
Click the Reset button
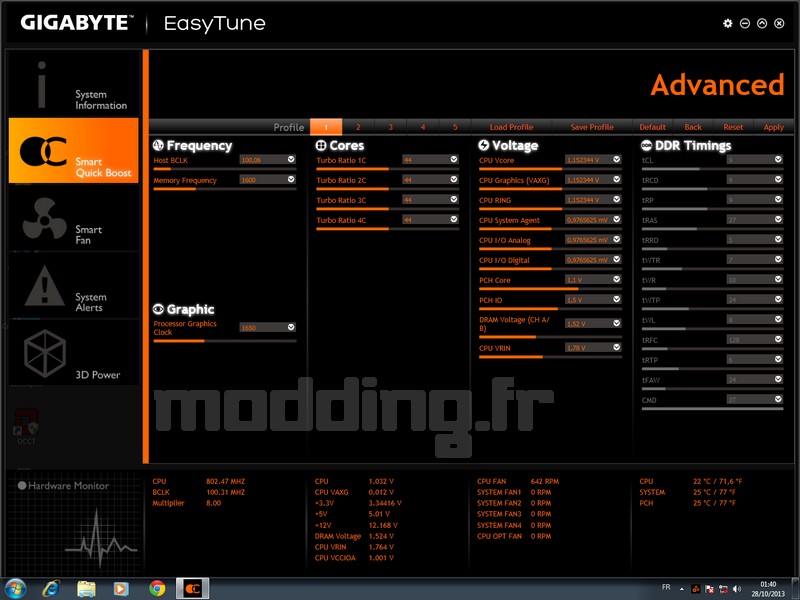(x=733, y=127)
